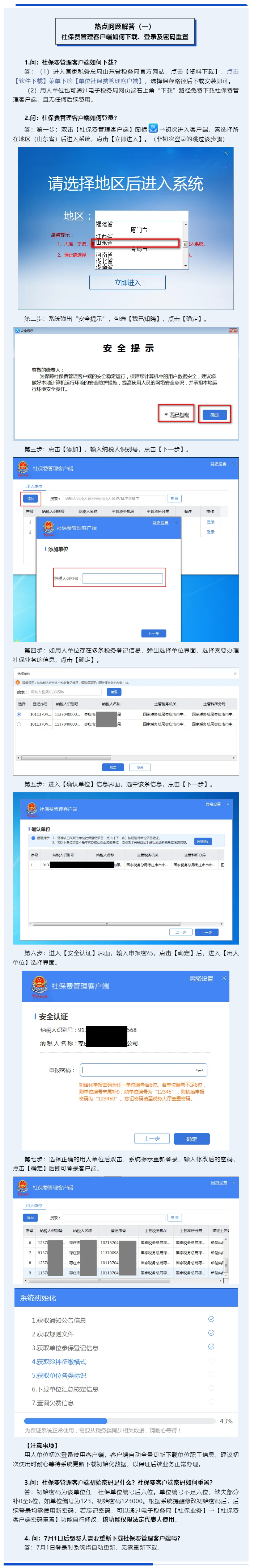Screen dimensions: 254x1568
Task: Click 下一步 in the 添加单位 dialog
Action: [154, 633]
